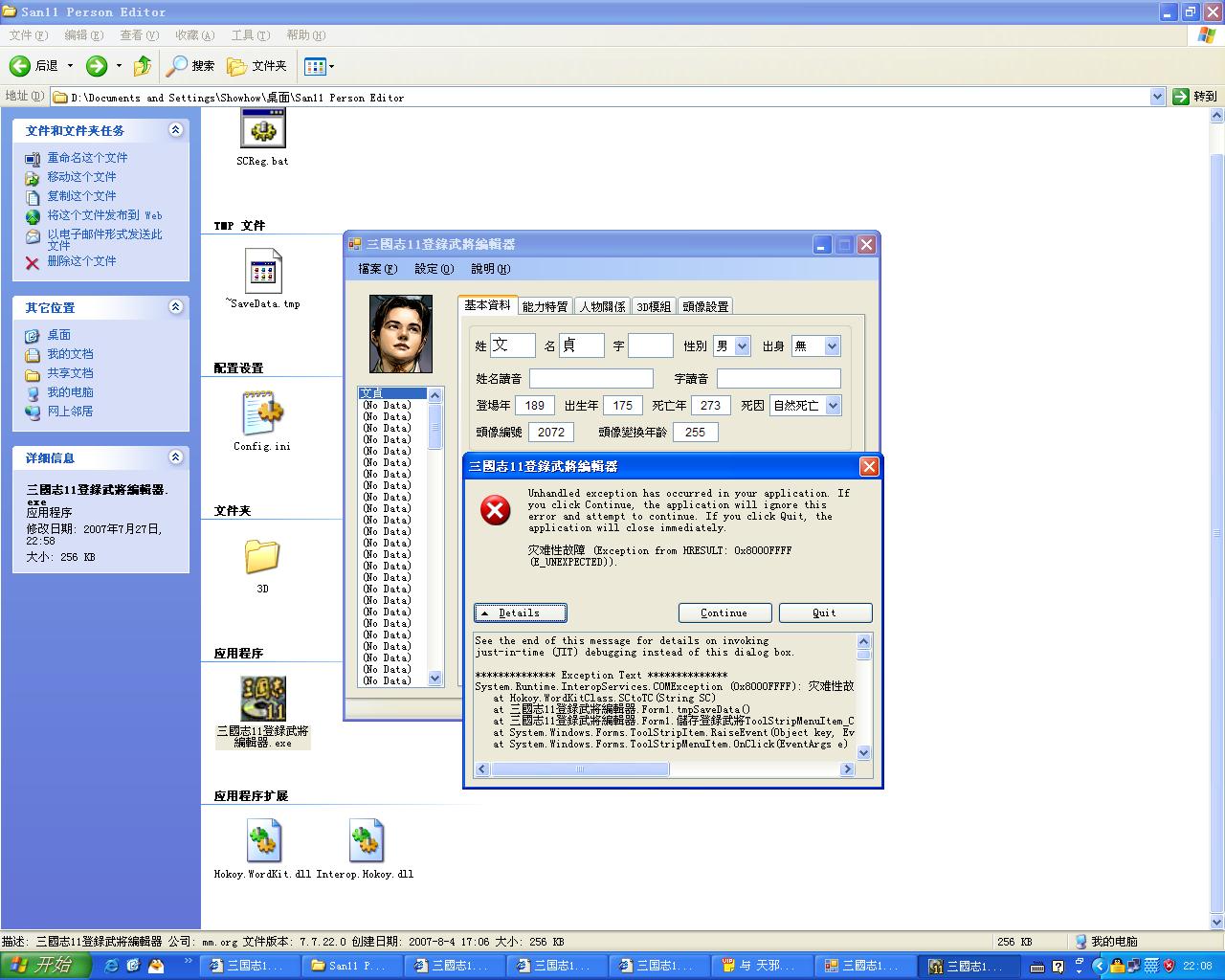Select the Hokoy.WordKit.dll file icon
Viewport: 1225px width, 980px height.
click(263, 842)
